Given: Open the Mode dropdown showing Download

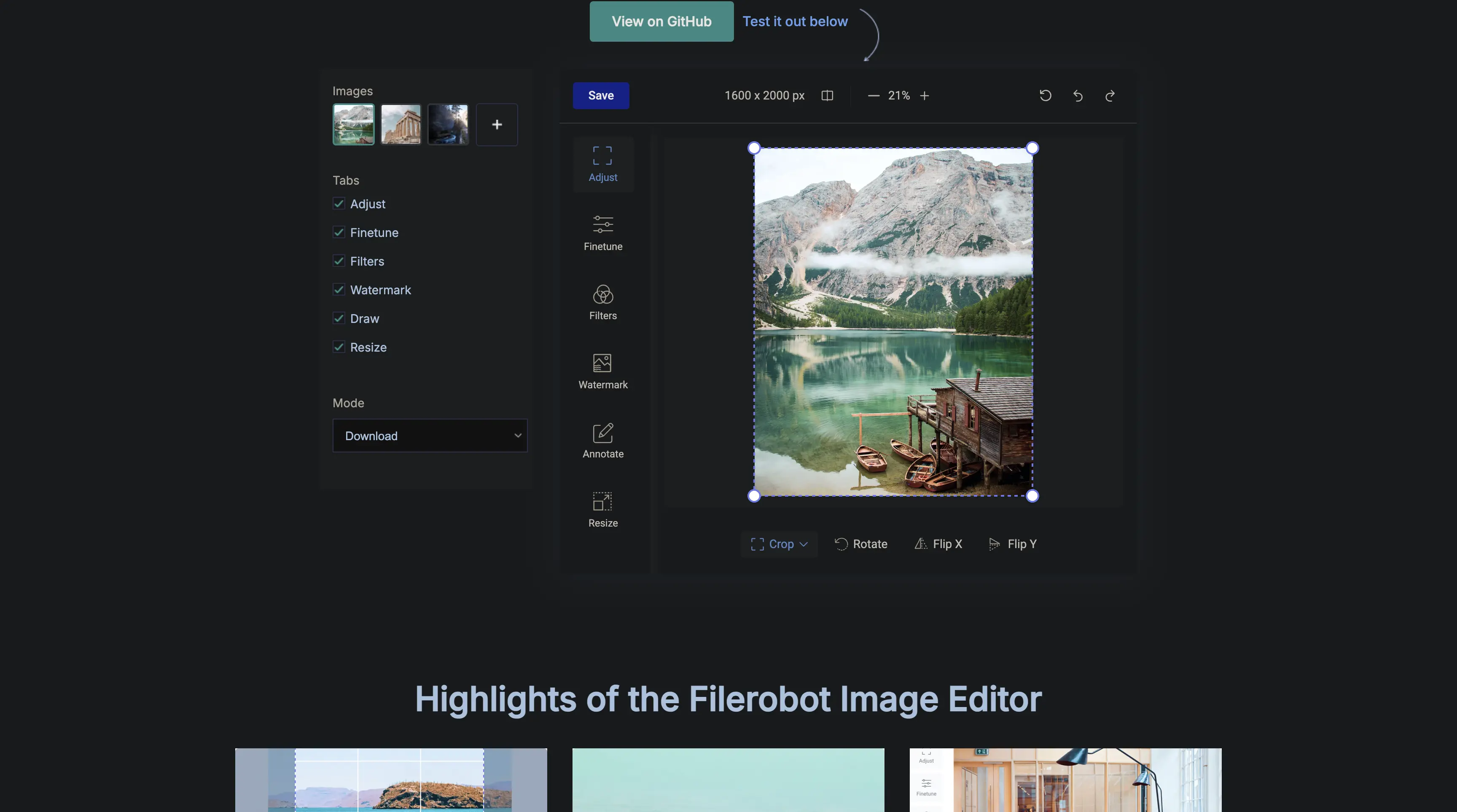Looking at the screenshot, I should [x=430, y=436].
